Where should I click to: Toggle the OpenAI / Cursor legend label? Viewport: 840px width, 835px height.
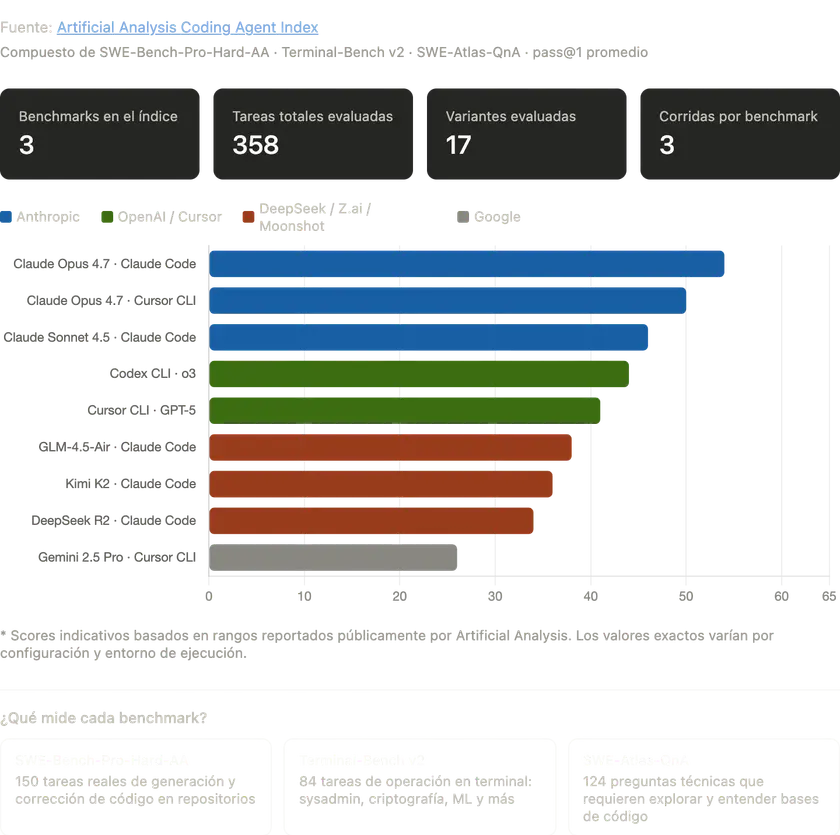[169, 217]
